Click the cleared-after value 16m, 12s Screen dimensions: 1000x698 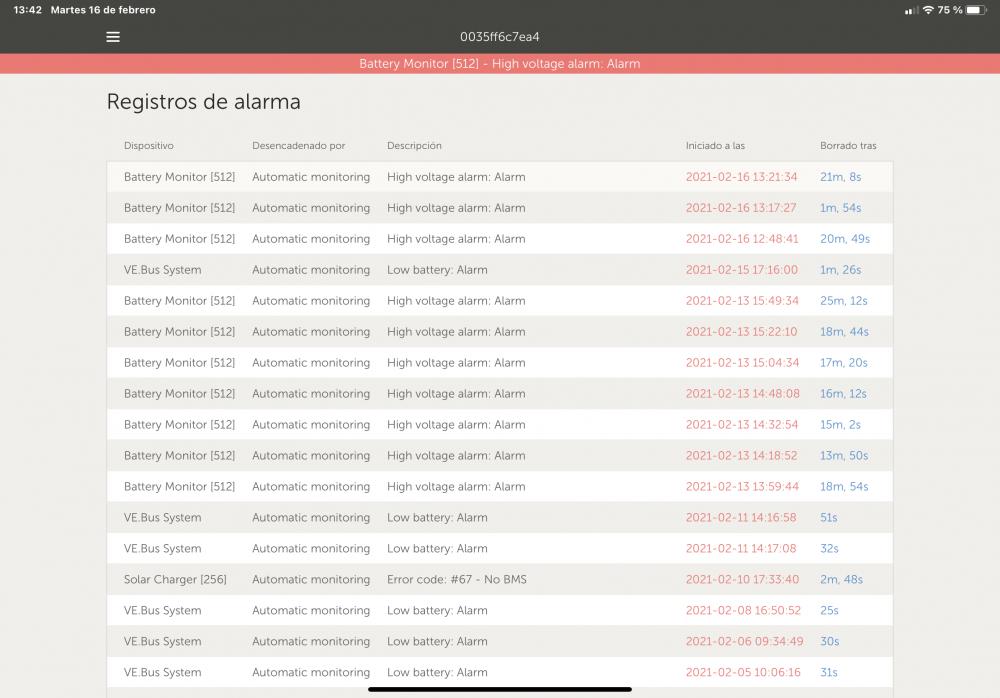(843, 394)
